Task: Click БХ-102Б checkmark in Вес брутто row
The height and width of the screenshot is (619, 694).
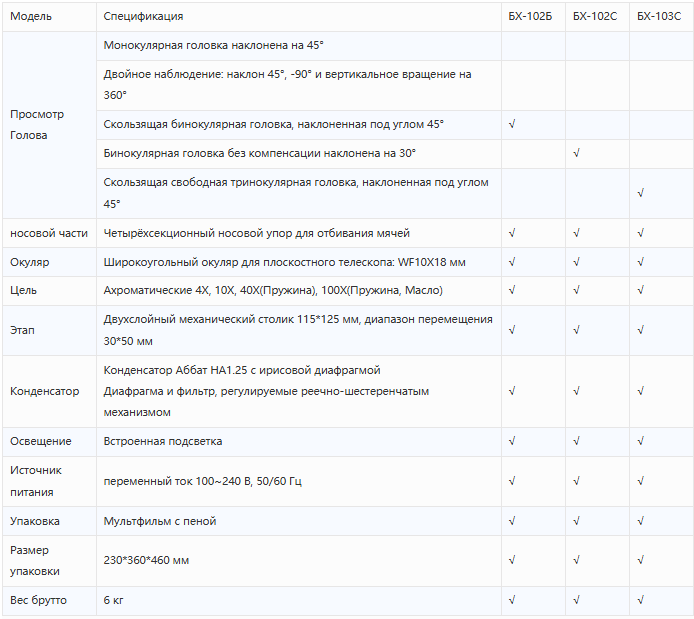Action: [x=512, y=600]
